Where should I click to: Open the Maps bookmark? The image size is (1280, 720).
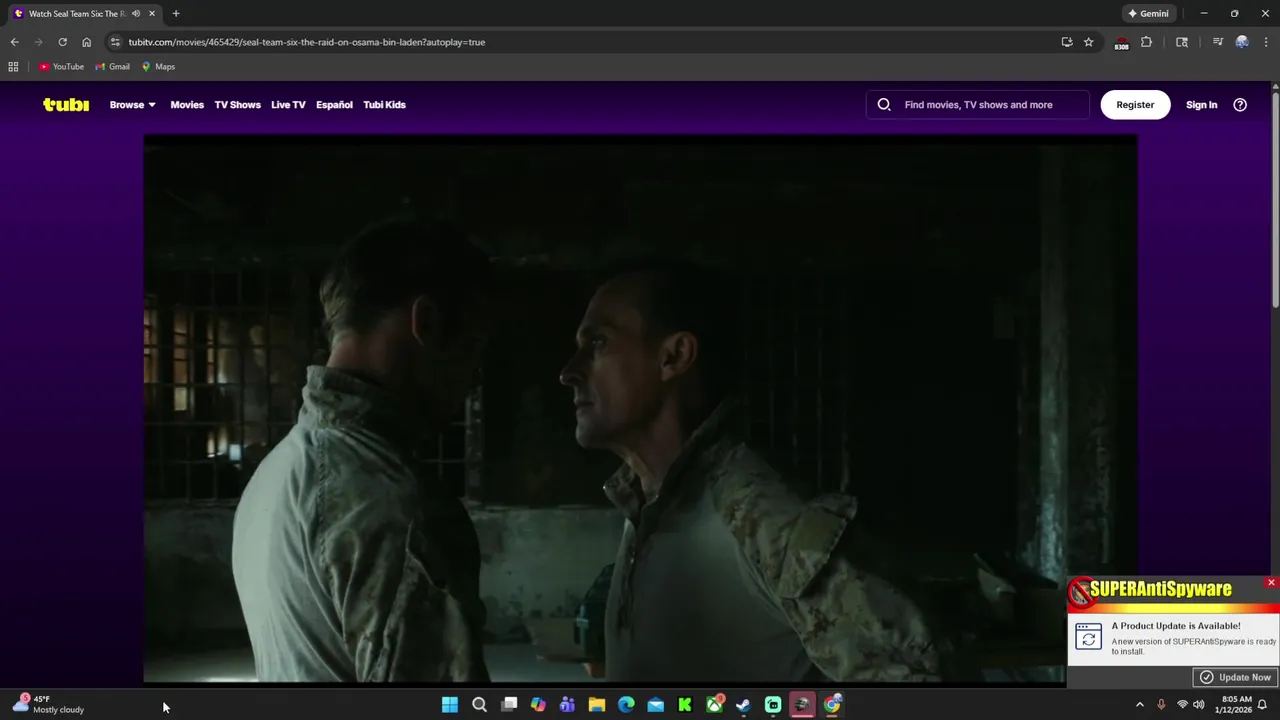pyautogui.click(x=158, y=66)
